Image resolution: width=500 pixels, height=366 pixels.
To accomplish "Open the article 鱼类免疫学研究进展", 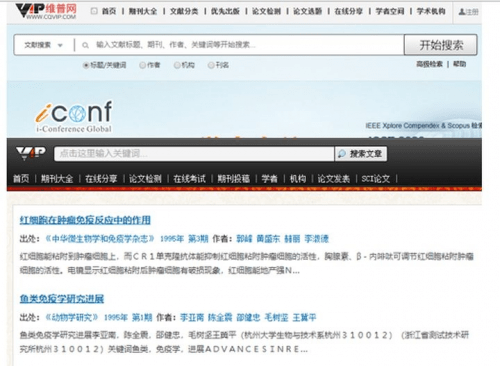I will [62, 299].
